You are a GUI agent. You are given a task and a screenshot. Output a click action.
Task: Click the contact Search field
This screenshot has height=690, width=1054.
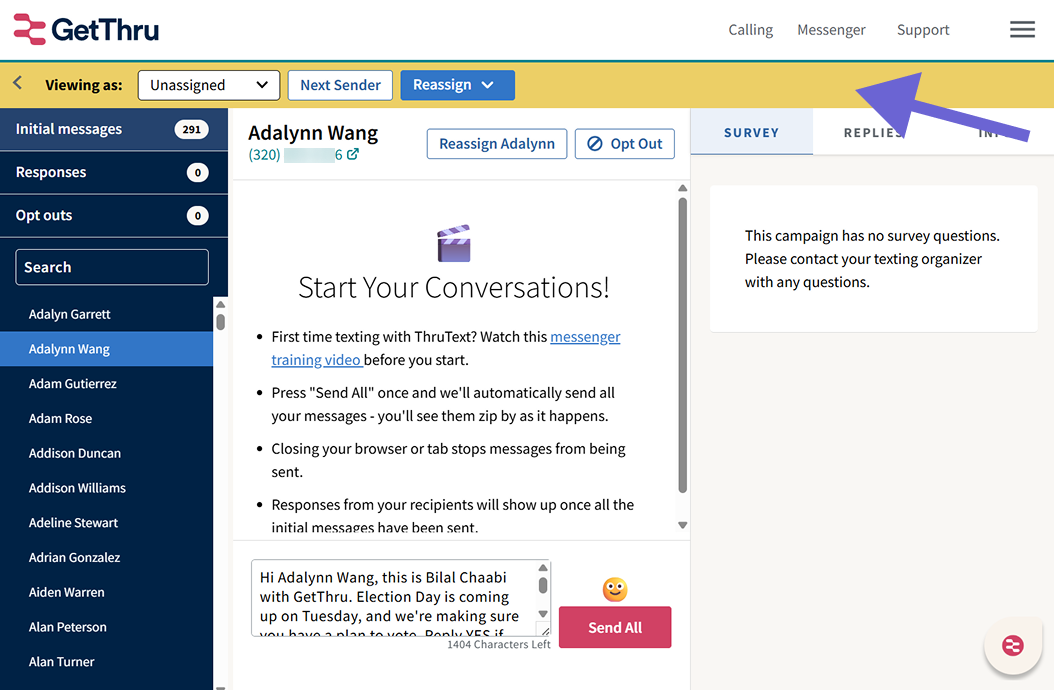112,267
